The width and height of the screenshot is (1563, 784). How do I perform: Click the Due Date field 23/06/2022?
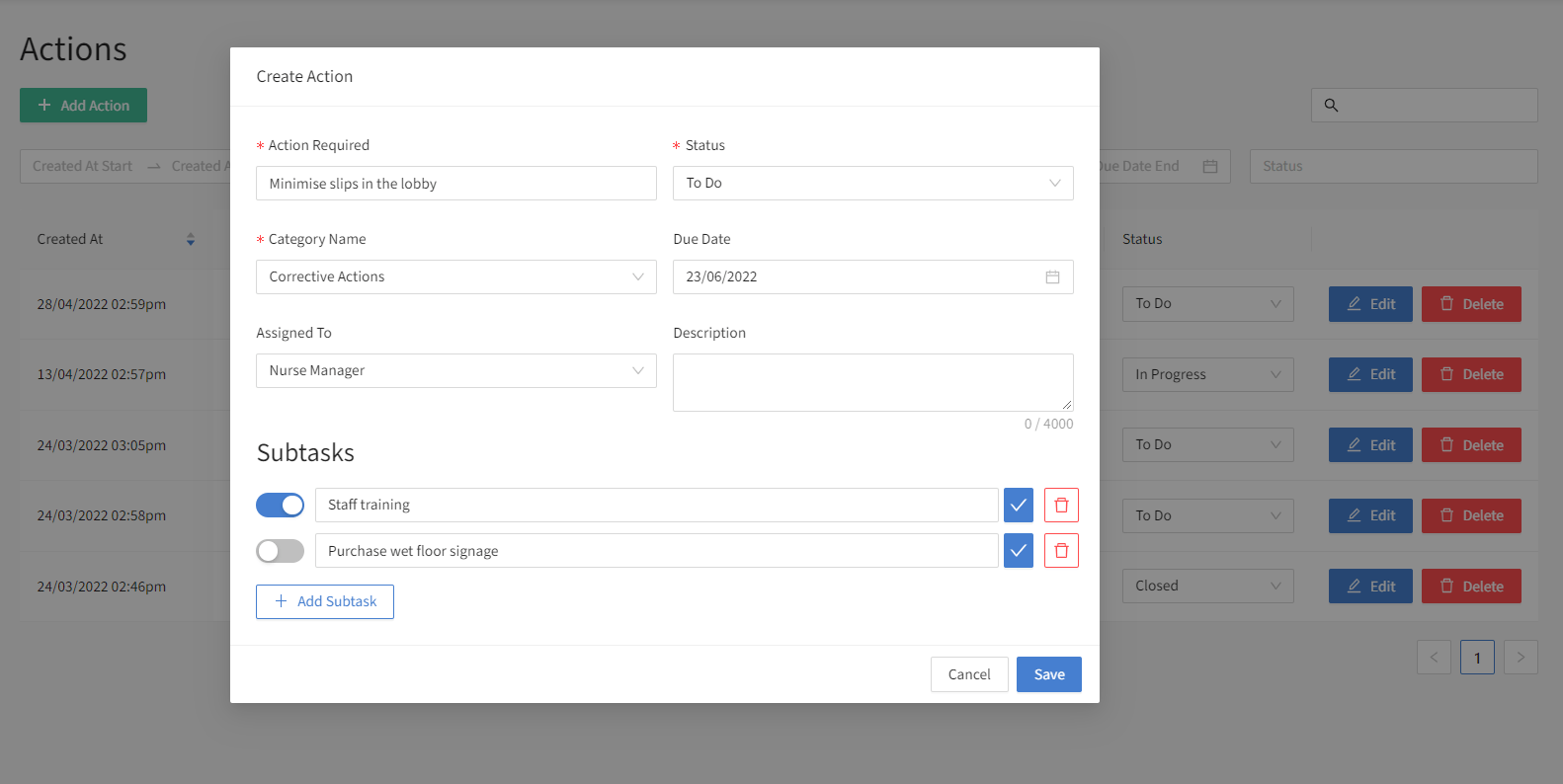pos(873,276)
